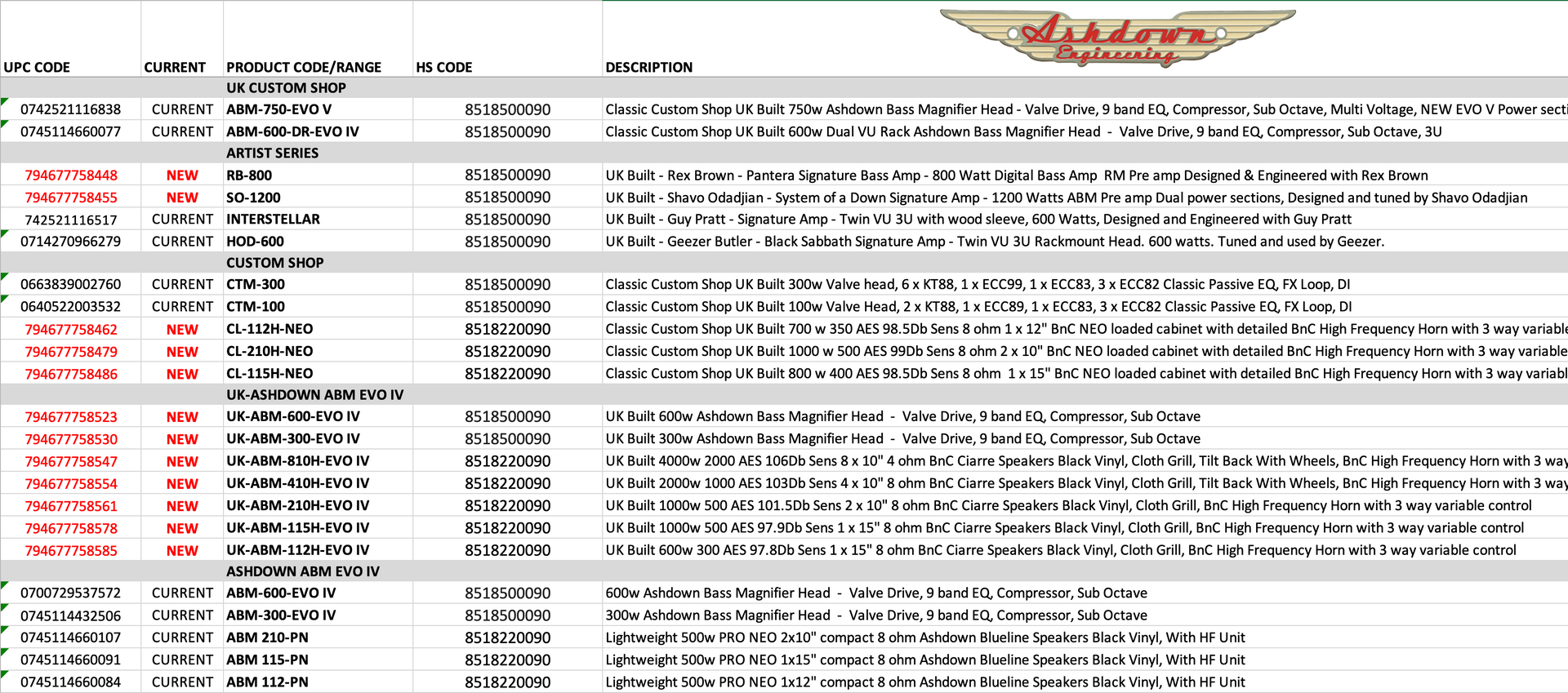Click ASHDOWN ABM EVO IV section heading

pyautogui.click(x=303, y=571)
